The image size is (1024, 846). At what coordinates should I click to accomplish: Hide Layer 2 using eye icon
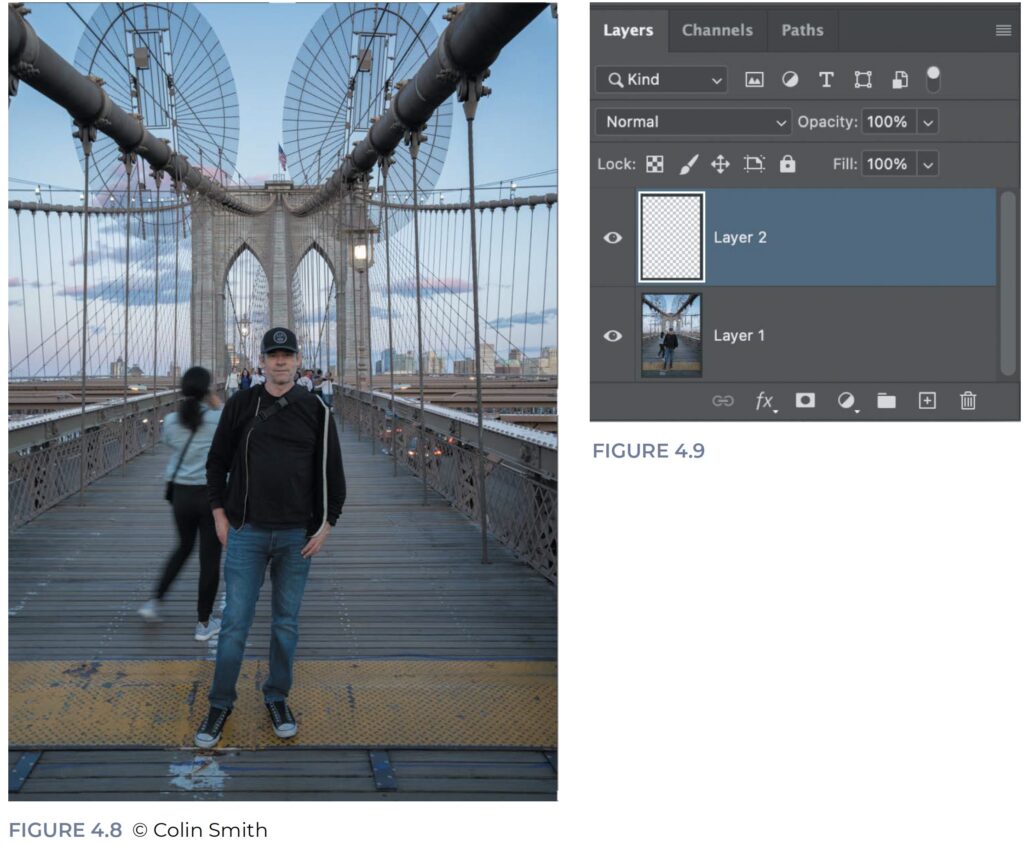tap(613, 238)
